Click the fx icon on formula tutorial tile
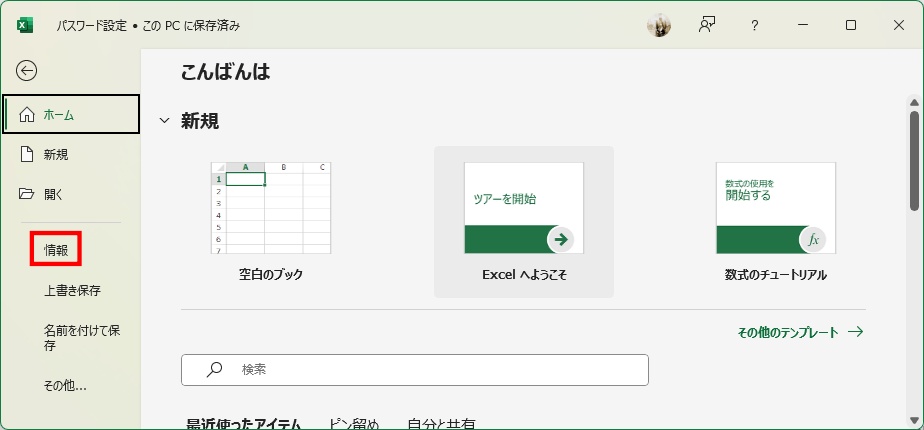This screenshot has height=430, width=924. (813, 239)
